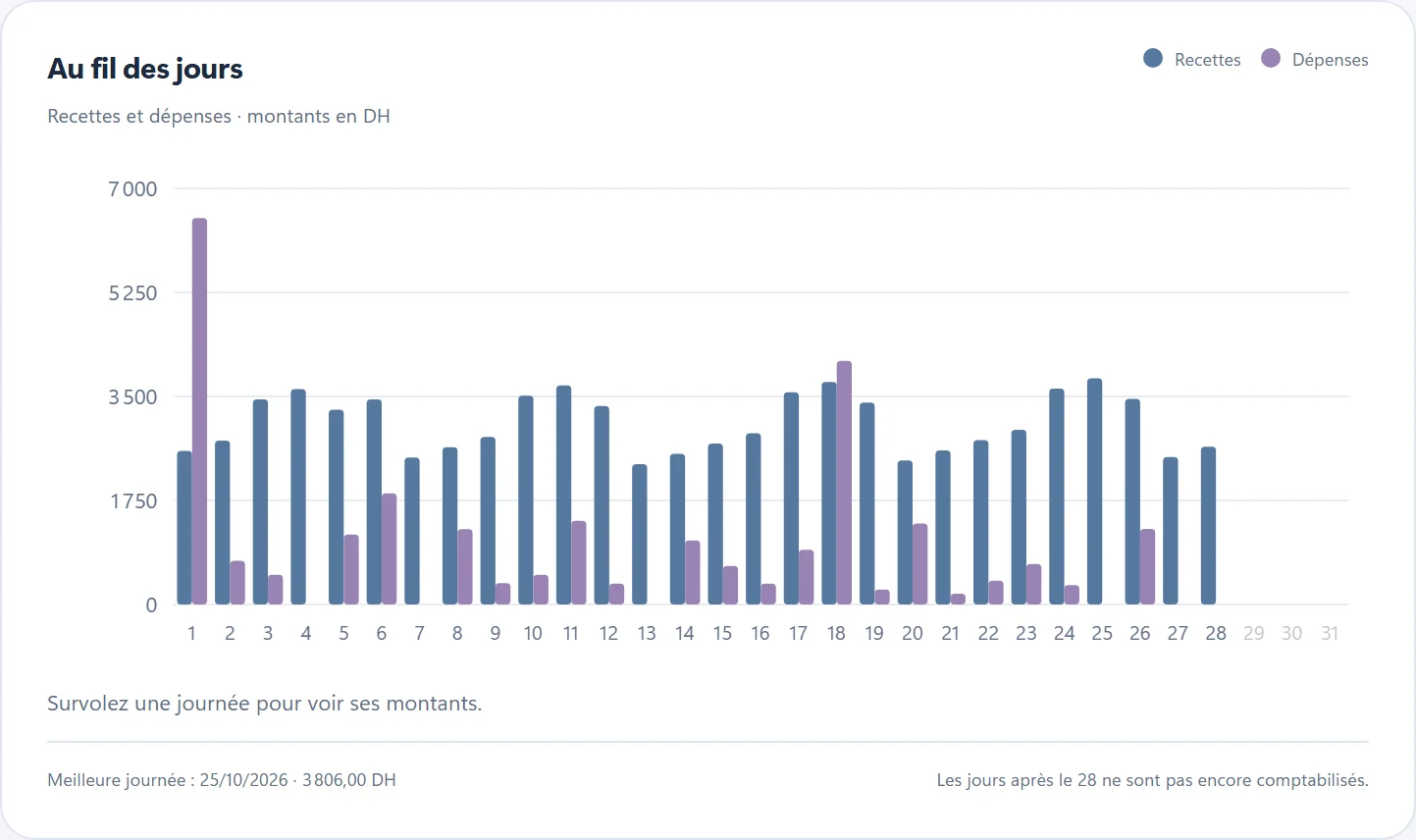This screenshot has width=1416, height=840.
Task: Click the hint 'Survolez une journée pour voir ses montants.'
Action: pyautogui.click(x=265, y=704)
